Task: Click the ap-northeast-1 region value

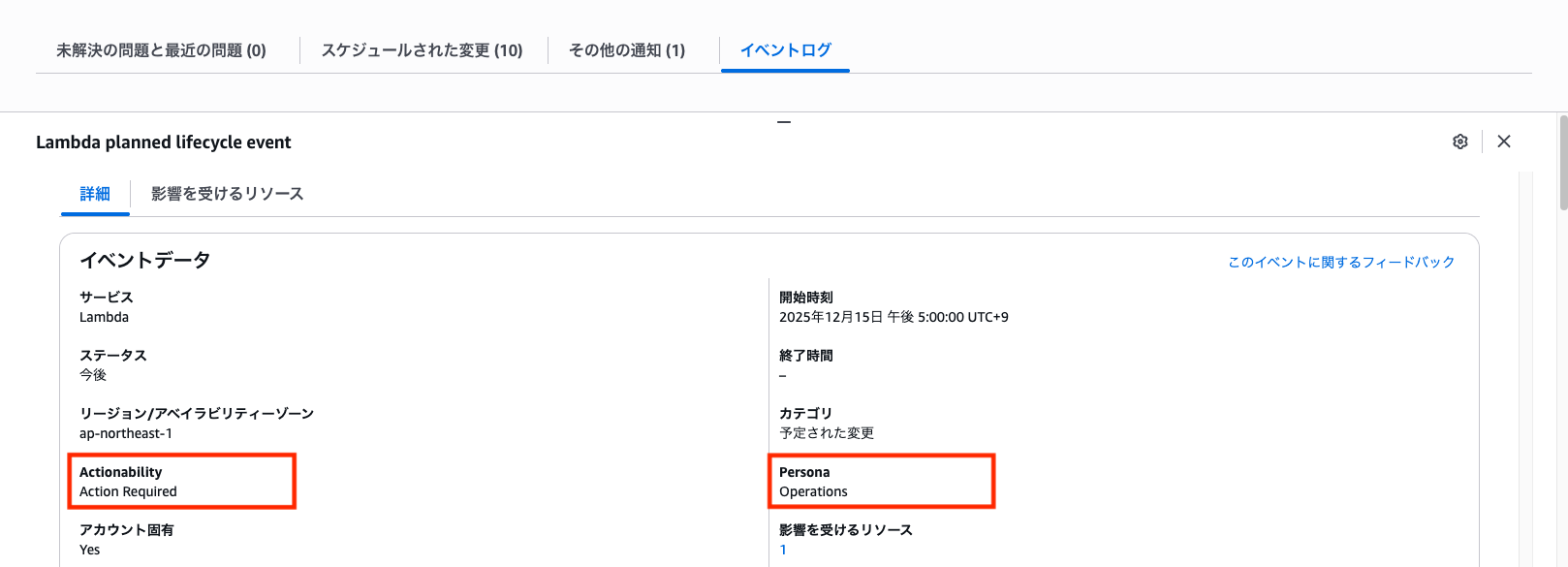Action: [126, 433]
